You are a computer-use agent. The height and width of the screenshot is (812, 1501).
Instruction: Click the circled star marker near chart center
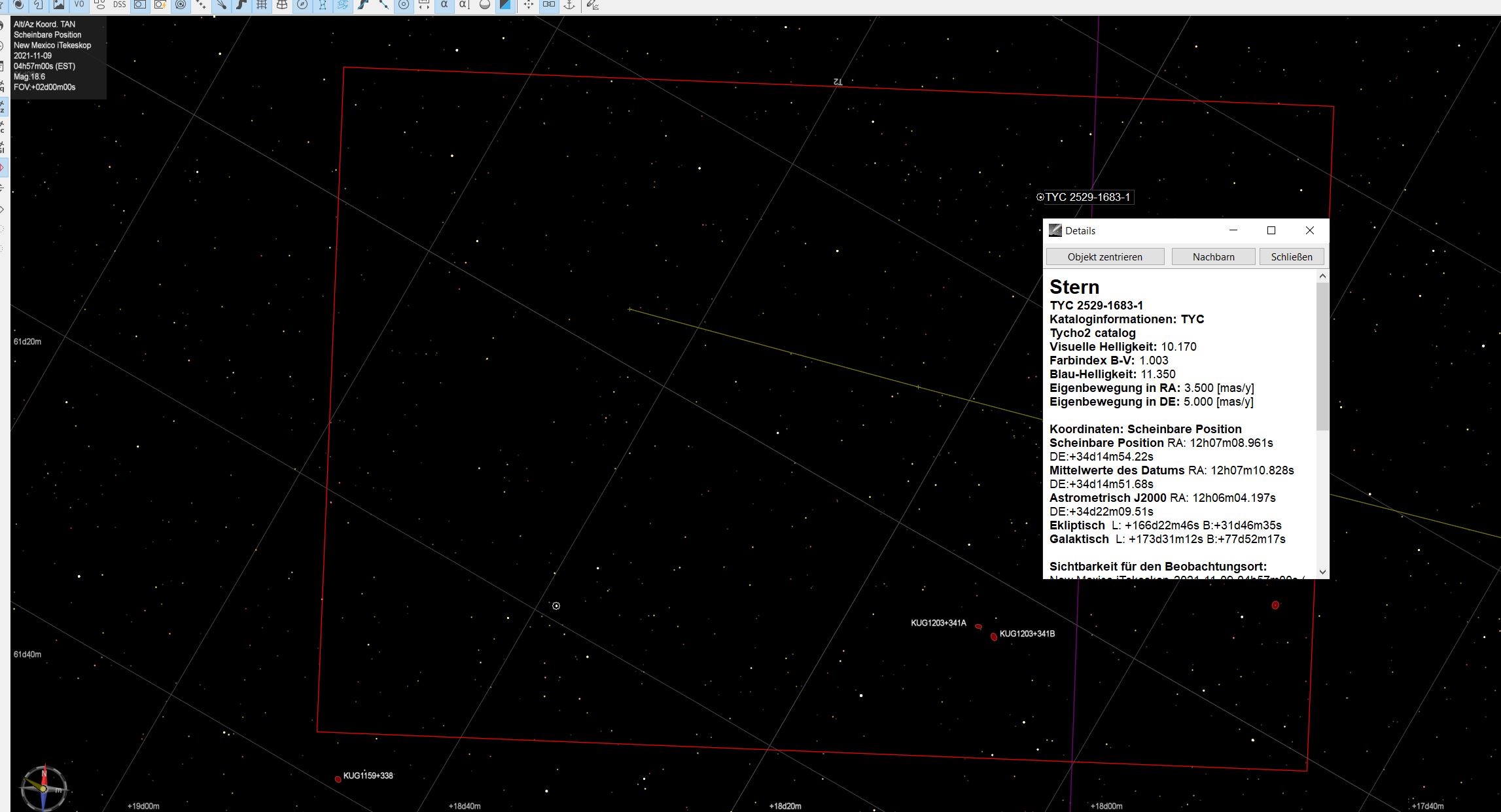pyautogui.click(x=556, y=606)
